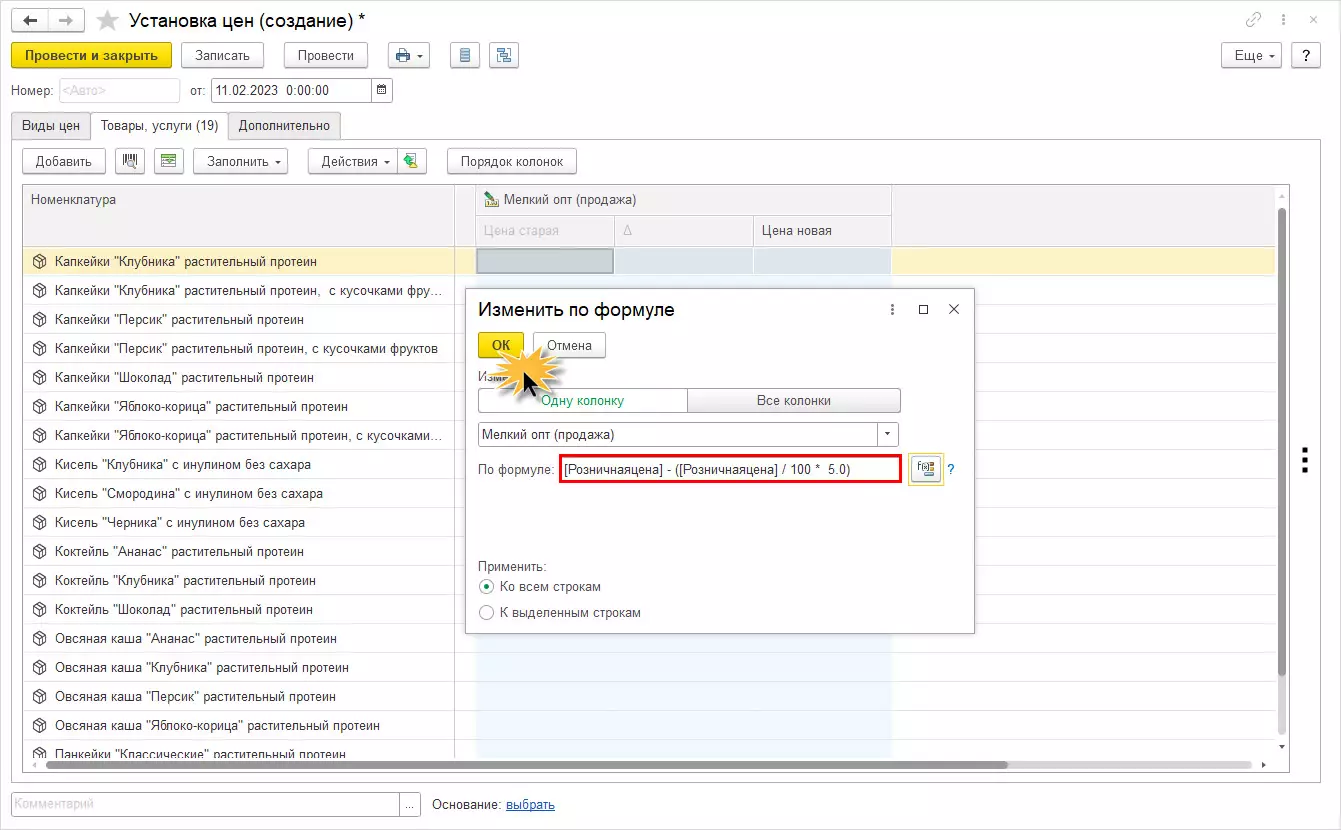The image size is (1341, 830).
Task: Select row Капкейки "Персик" растительный протеин
Action: 239,319
